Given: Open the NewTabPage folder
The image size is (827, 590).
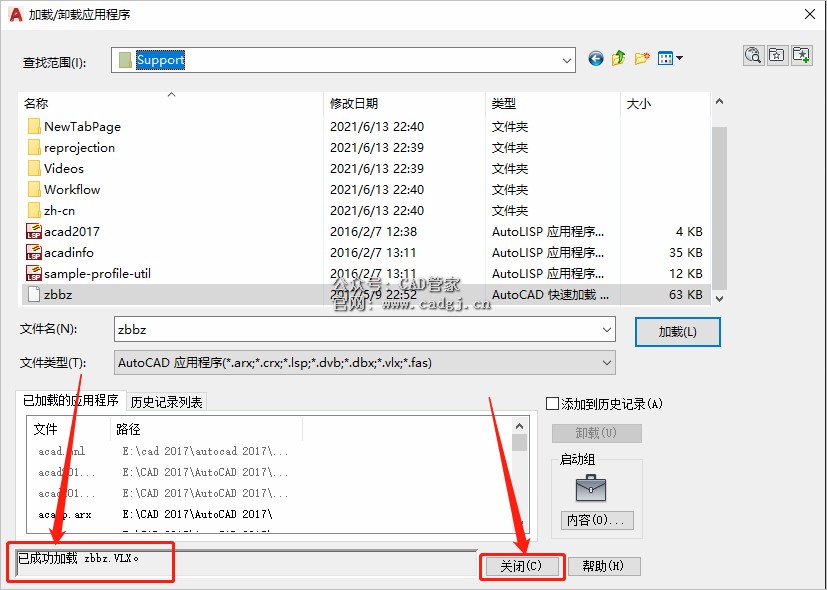Looking at the screenshot, I should tap(74, 127).
